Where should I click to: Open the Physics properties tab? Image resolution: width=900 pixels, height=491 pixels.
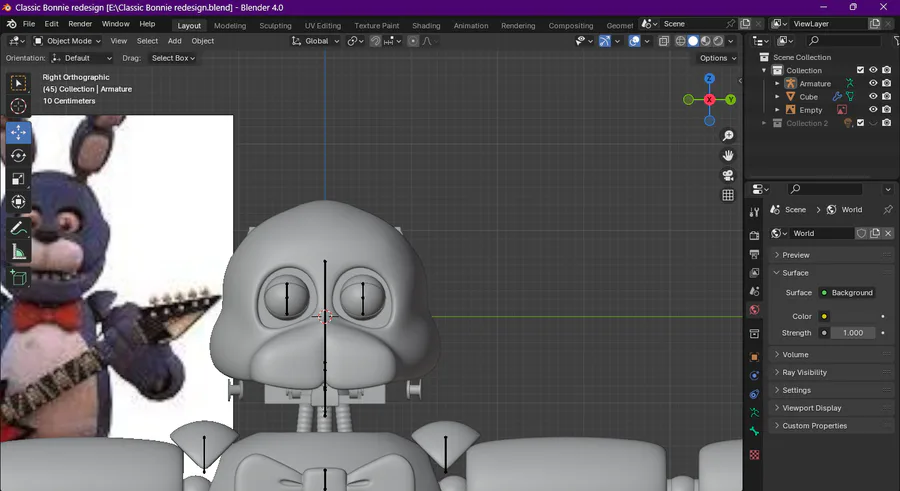[x=754, y=376]
